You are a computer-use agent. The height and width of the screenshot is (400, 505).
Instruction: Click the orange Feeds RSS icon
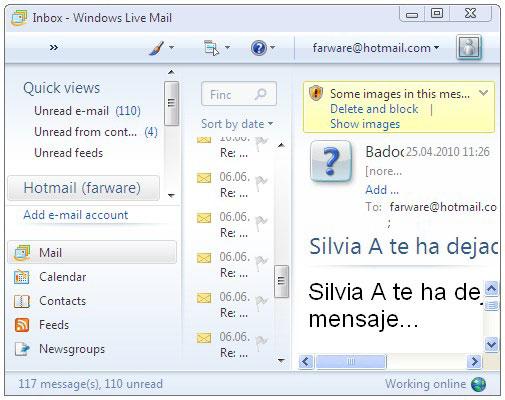(x=22, y=325)
